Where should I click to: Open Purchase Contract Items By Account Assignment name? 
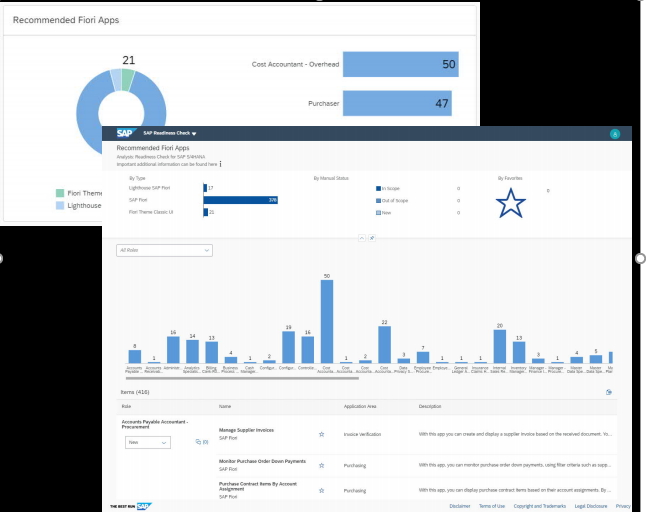[x=258, y=486]
